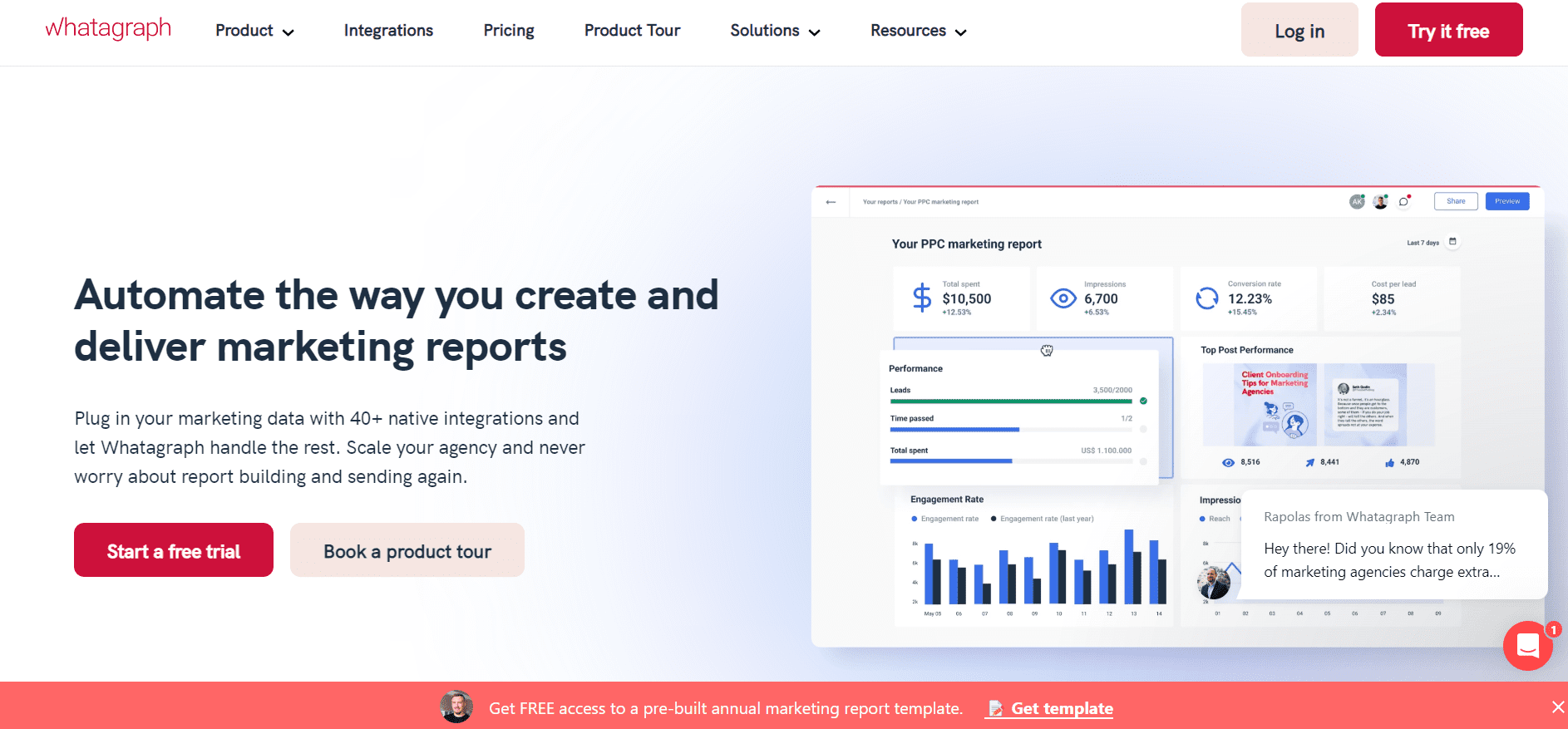Click the comment bubble icon in report header
The height and width of the screenshot is (729, 1568).
coord(1404,201)
